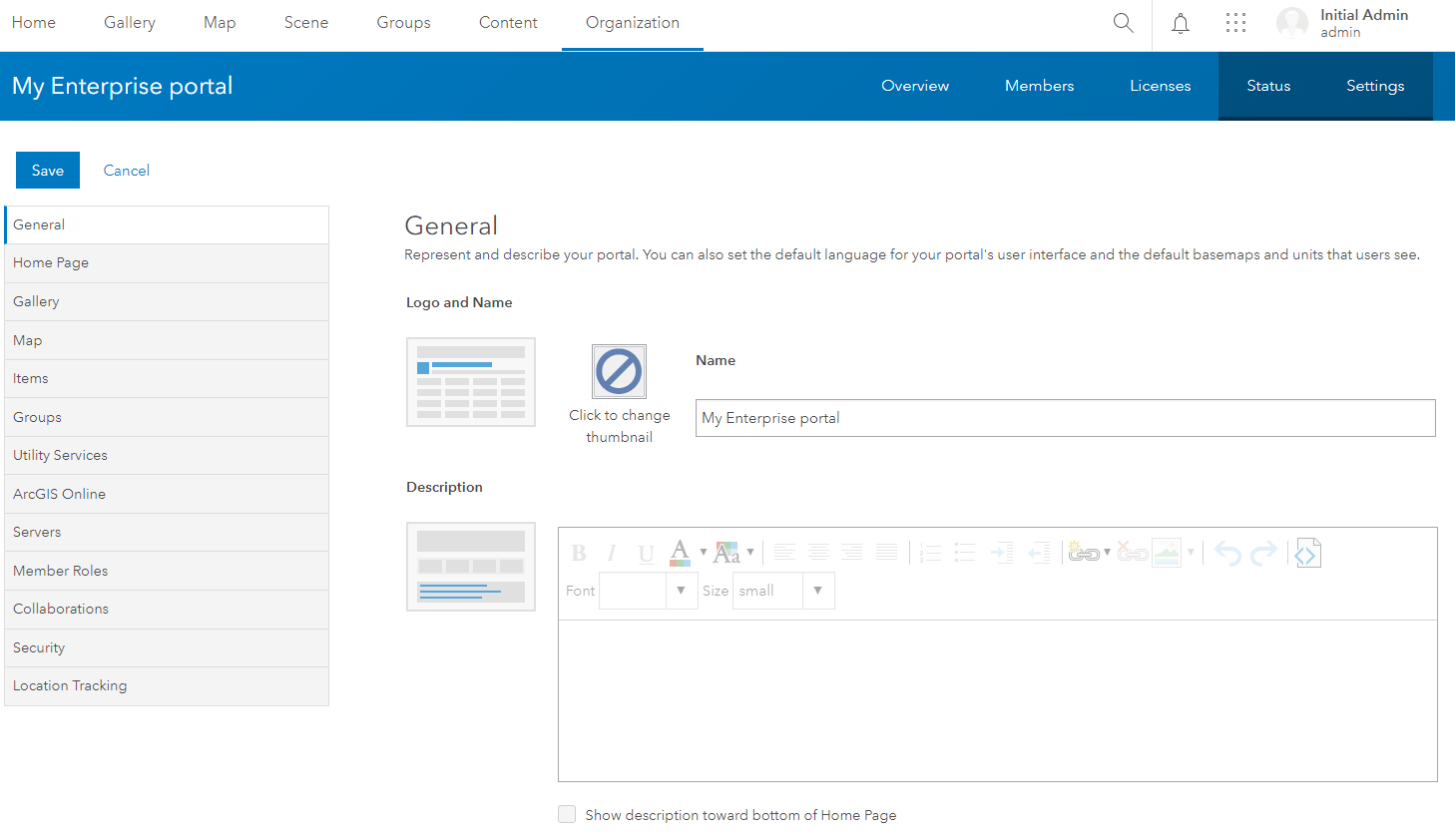The height and width of the screenshot is (840, 1455).
Task: Apply italic formatting in the description toolbar
Action: (x=612, y=553)
